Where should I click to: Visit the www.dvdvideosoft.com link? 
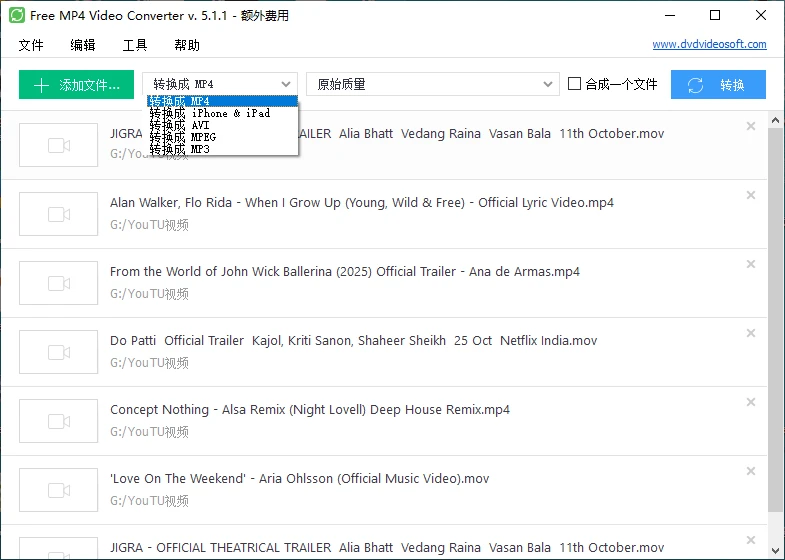tap(709, 44)
